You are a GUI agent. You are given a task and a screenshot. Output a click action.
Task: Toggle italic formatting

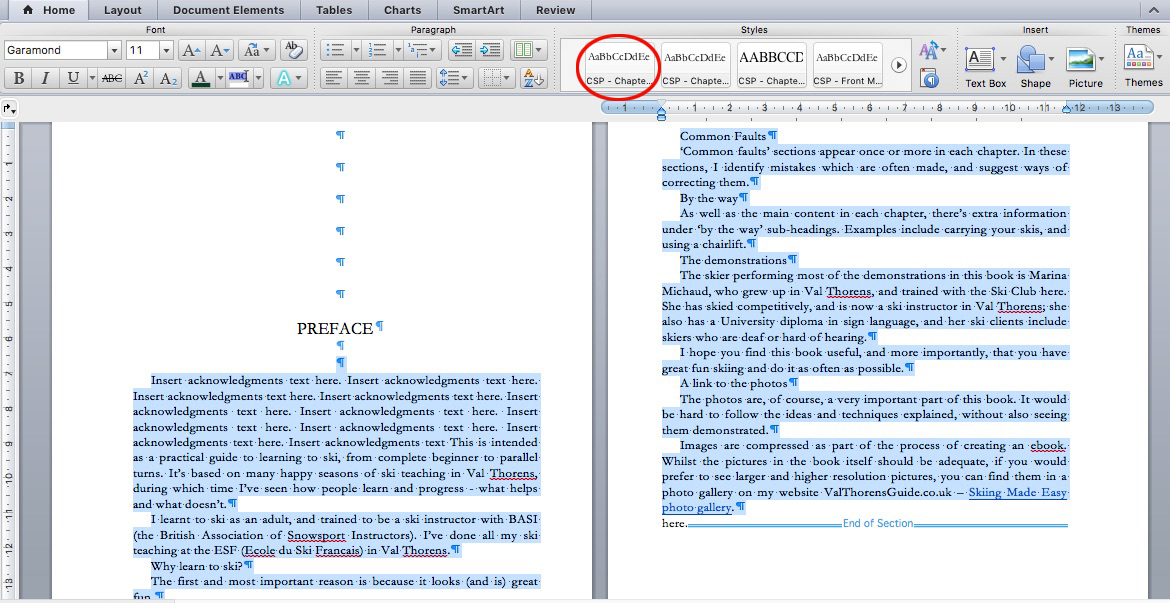point(45,78)
